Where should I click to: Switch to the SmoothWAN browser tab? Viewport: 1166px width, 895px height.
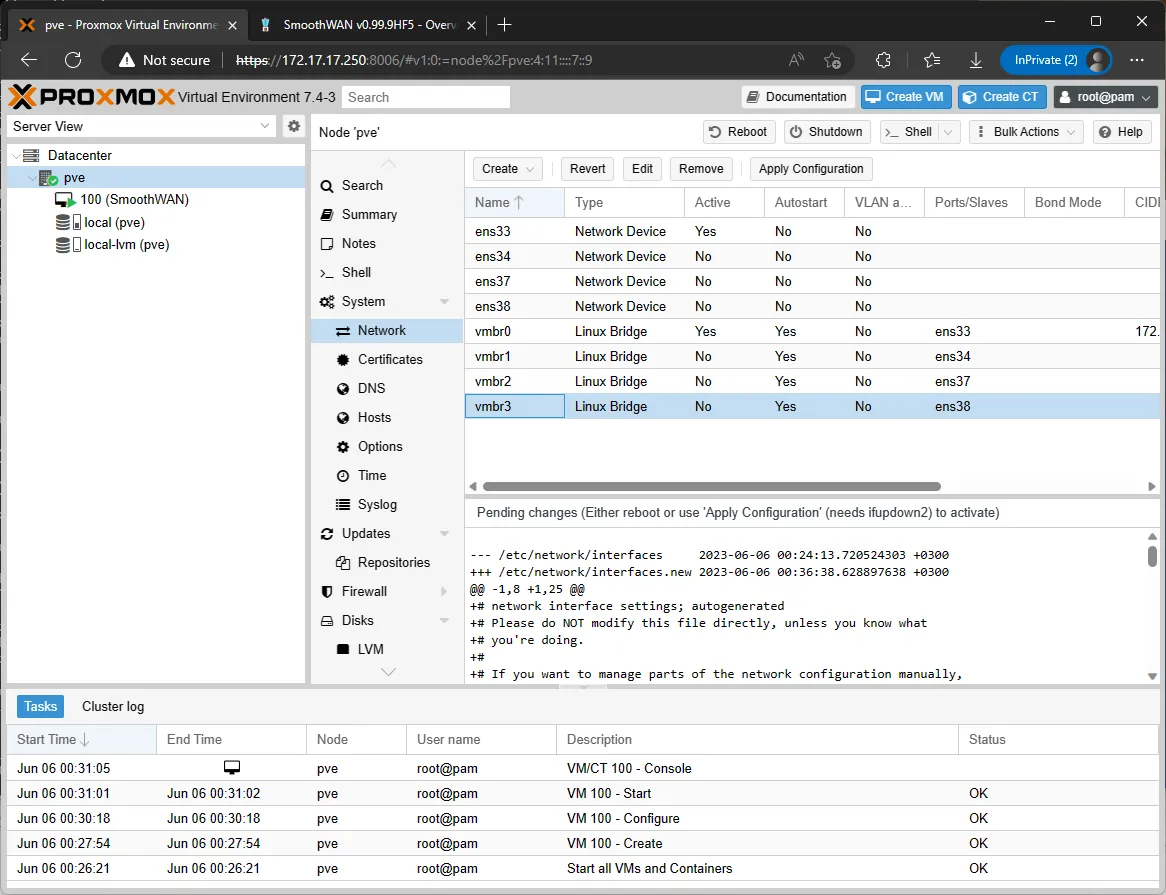[x=368, y=25]
